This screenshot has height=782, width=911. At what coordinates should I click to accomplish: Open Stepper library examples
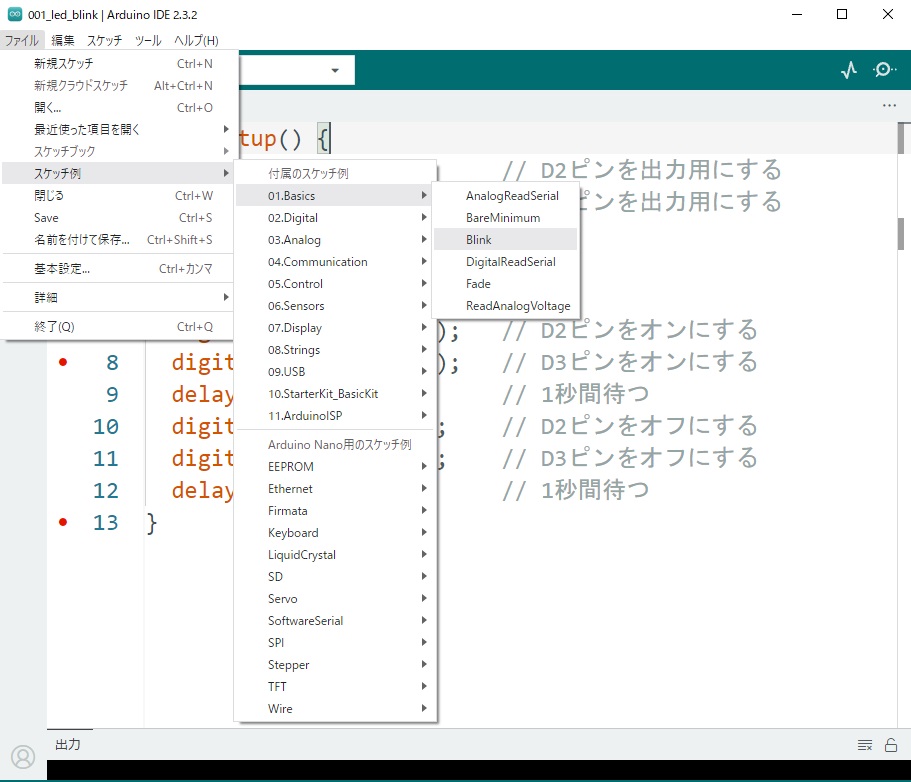click(x=335, y=665)
